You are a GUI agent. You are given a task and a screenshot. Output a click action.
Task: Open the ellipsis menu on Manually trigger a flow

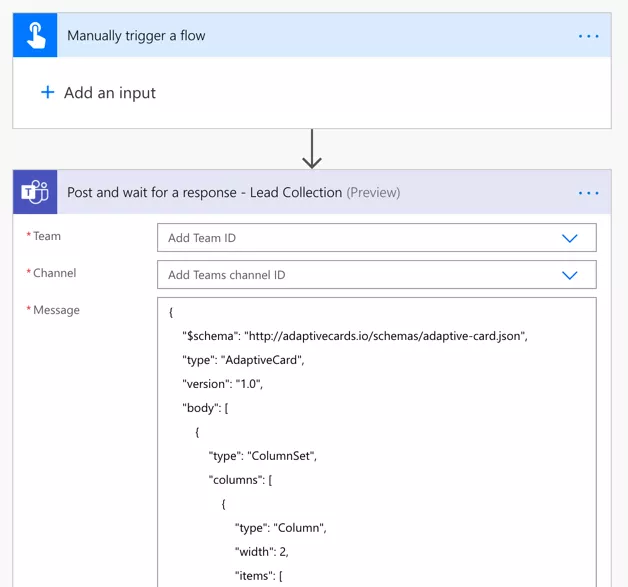(588, 36)
